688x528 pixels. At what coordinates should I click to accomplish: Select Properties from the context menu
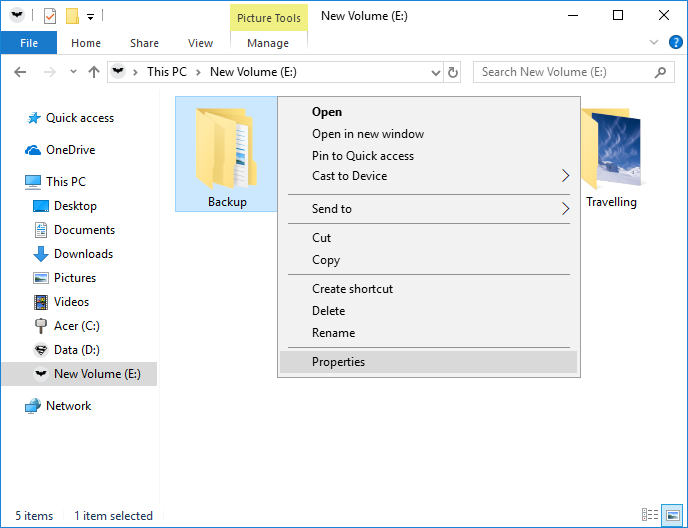coord(338,362)
